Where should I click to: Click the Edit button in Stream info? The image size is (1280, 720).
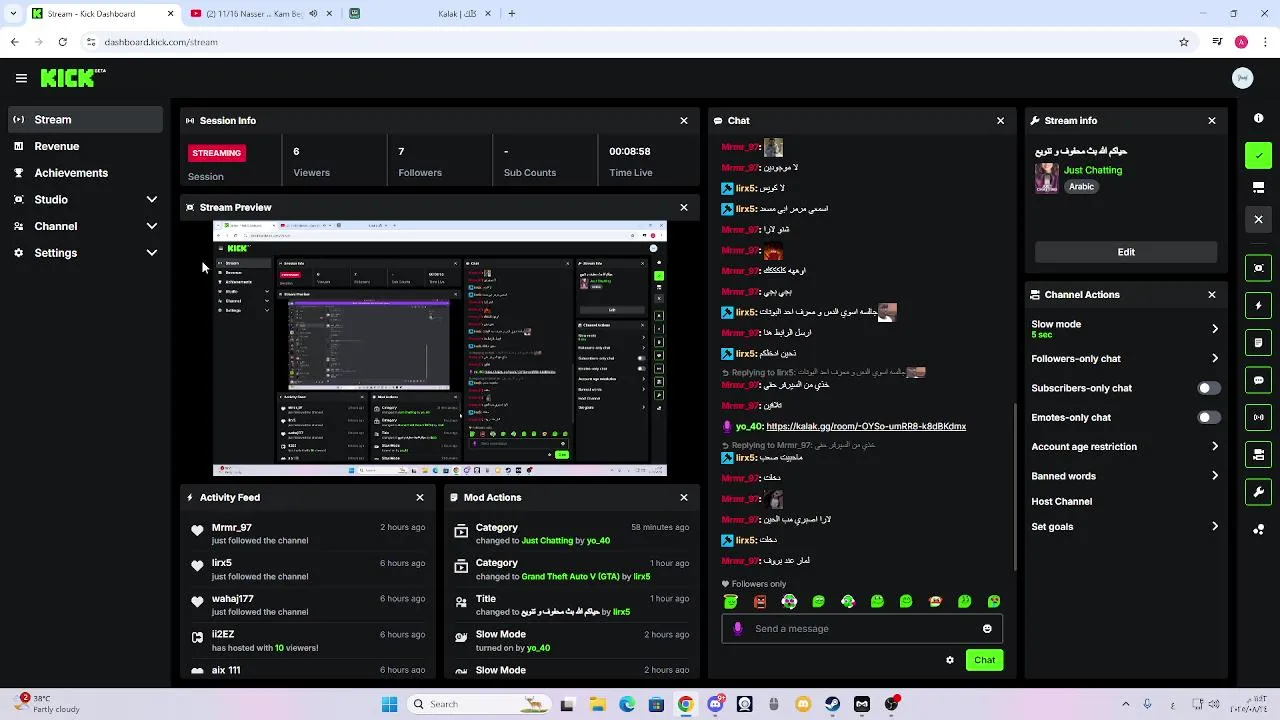[1126, 252]
